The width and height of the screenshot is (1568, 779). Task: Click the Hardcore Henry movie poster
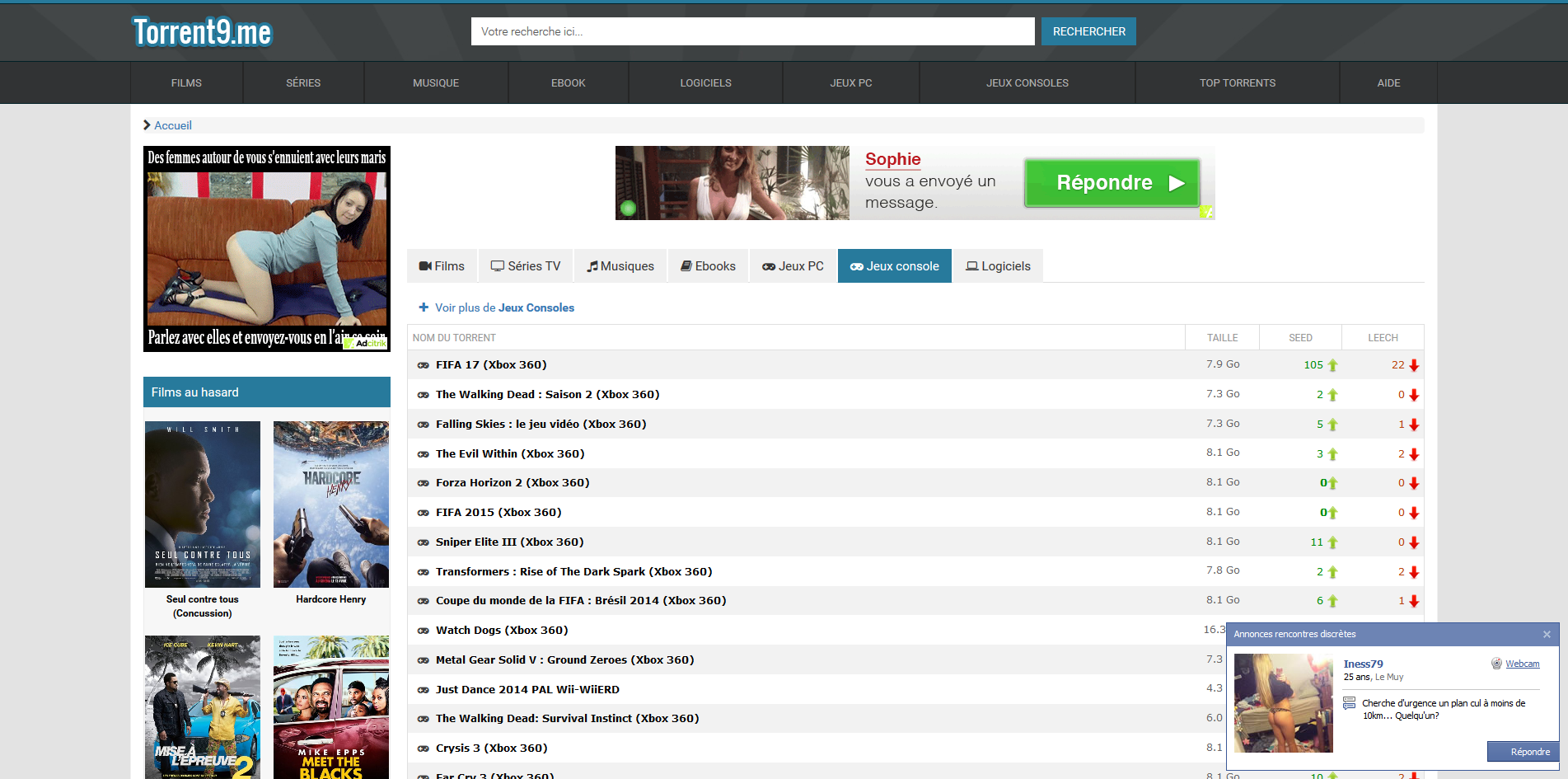click(331, 504)
